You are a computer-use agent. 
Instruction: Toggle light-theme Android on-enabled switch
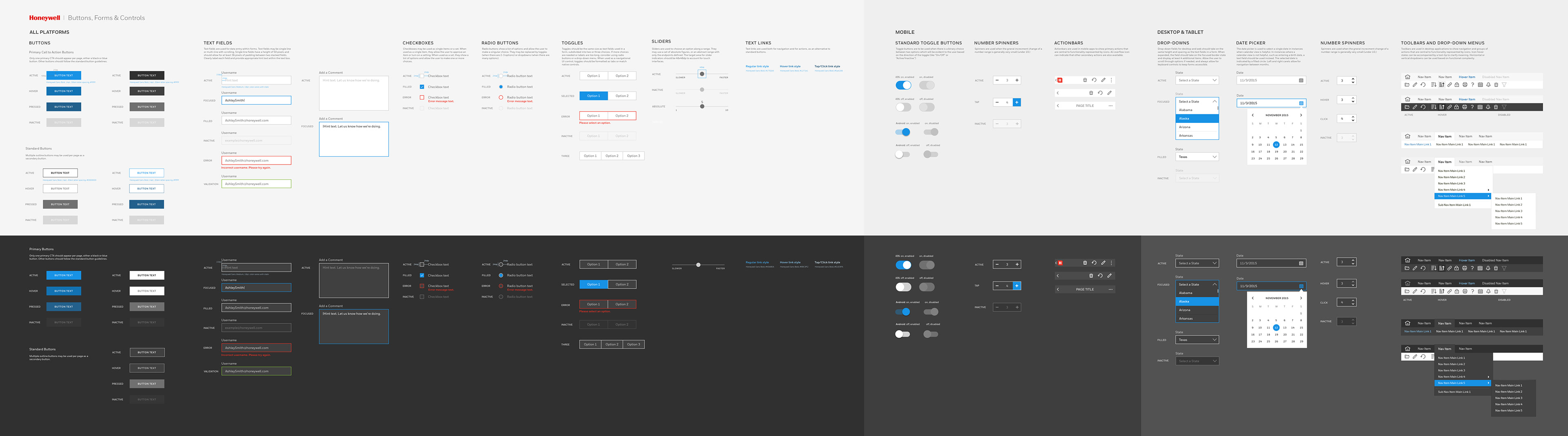(903, 132)
